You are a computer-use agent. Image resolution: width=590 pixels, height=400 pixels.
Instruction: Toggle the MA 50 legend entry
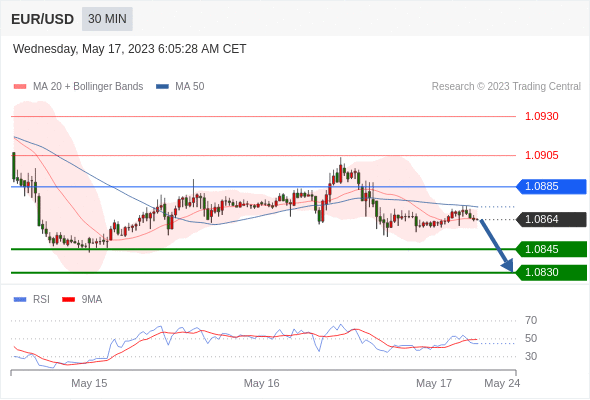[180, 87]
